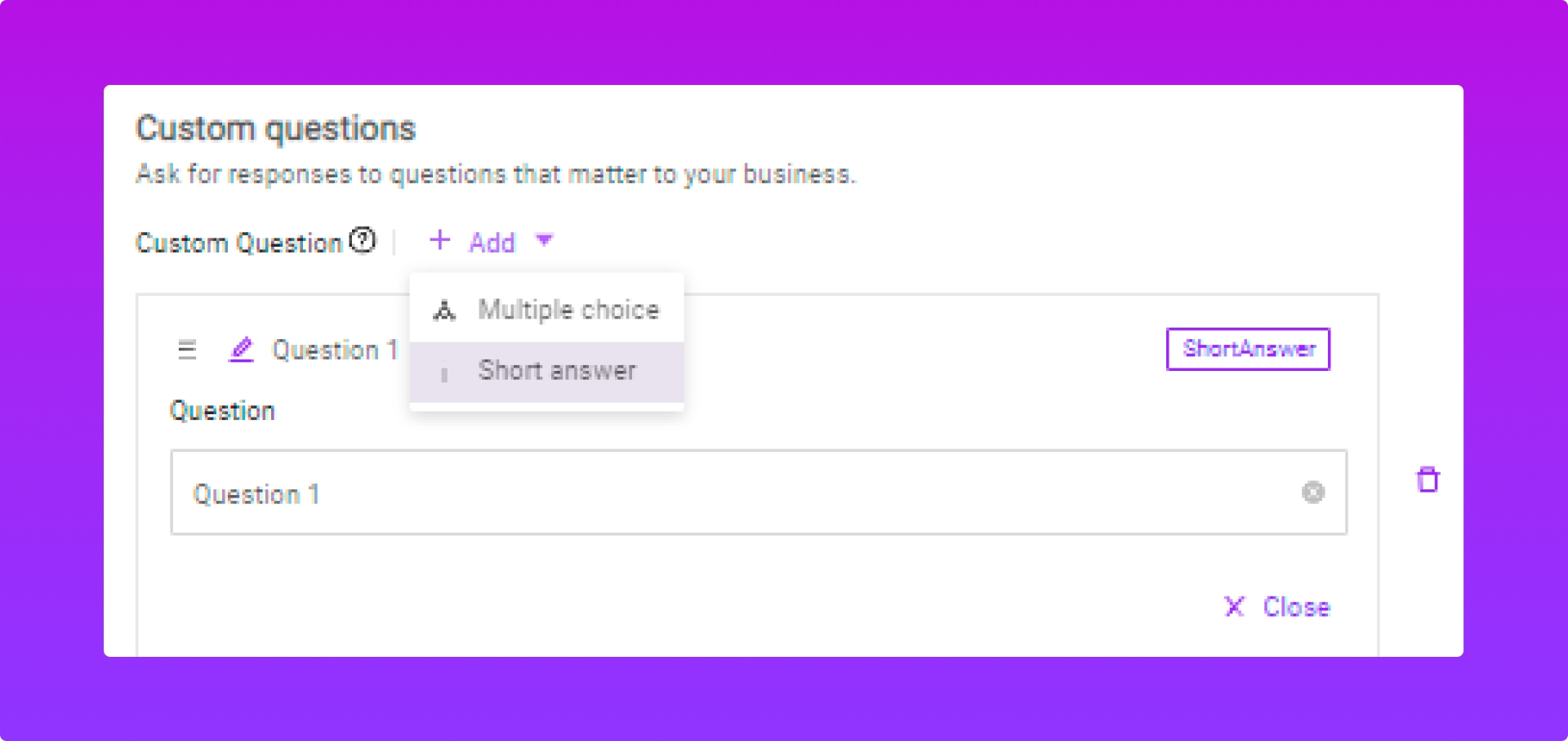1568x741 pixels.
Task: Click the Custom Question label text
Action: point(238,243)
